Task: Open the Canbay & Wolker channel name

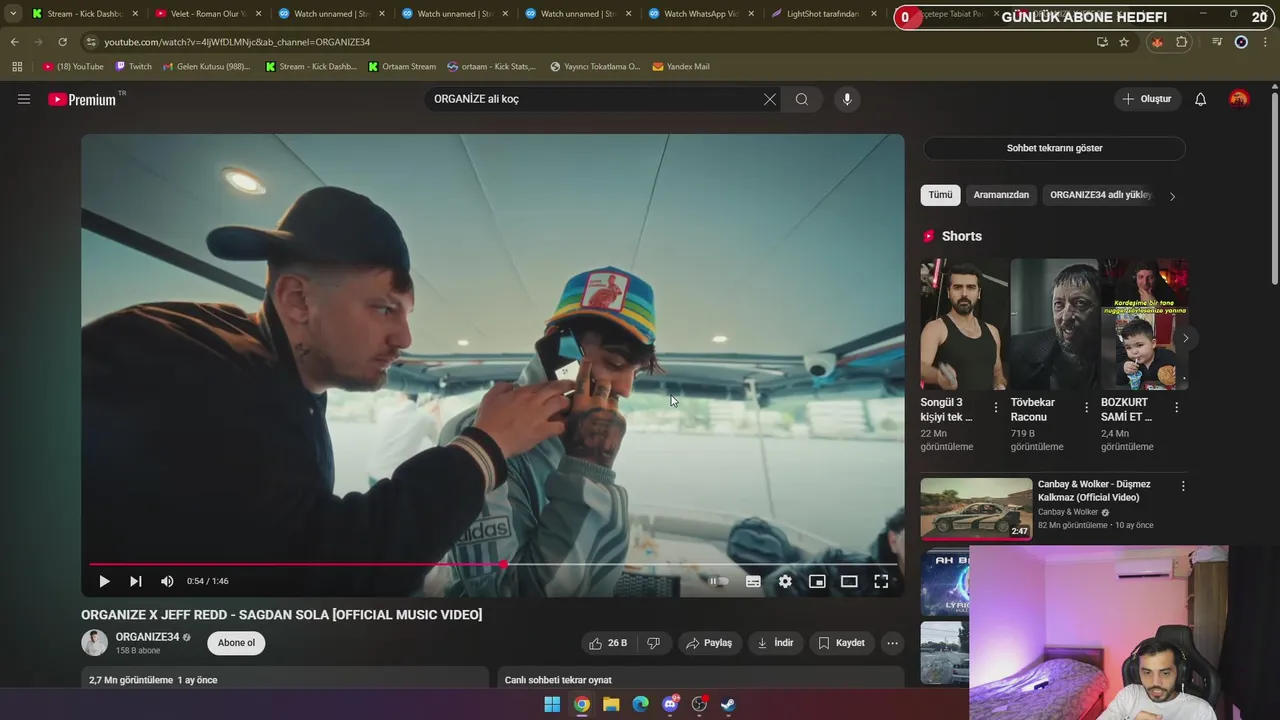Action: (1068, 512)
